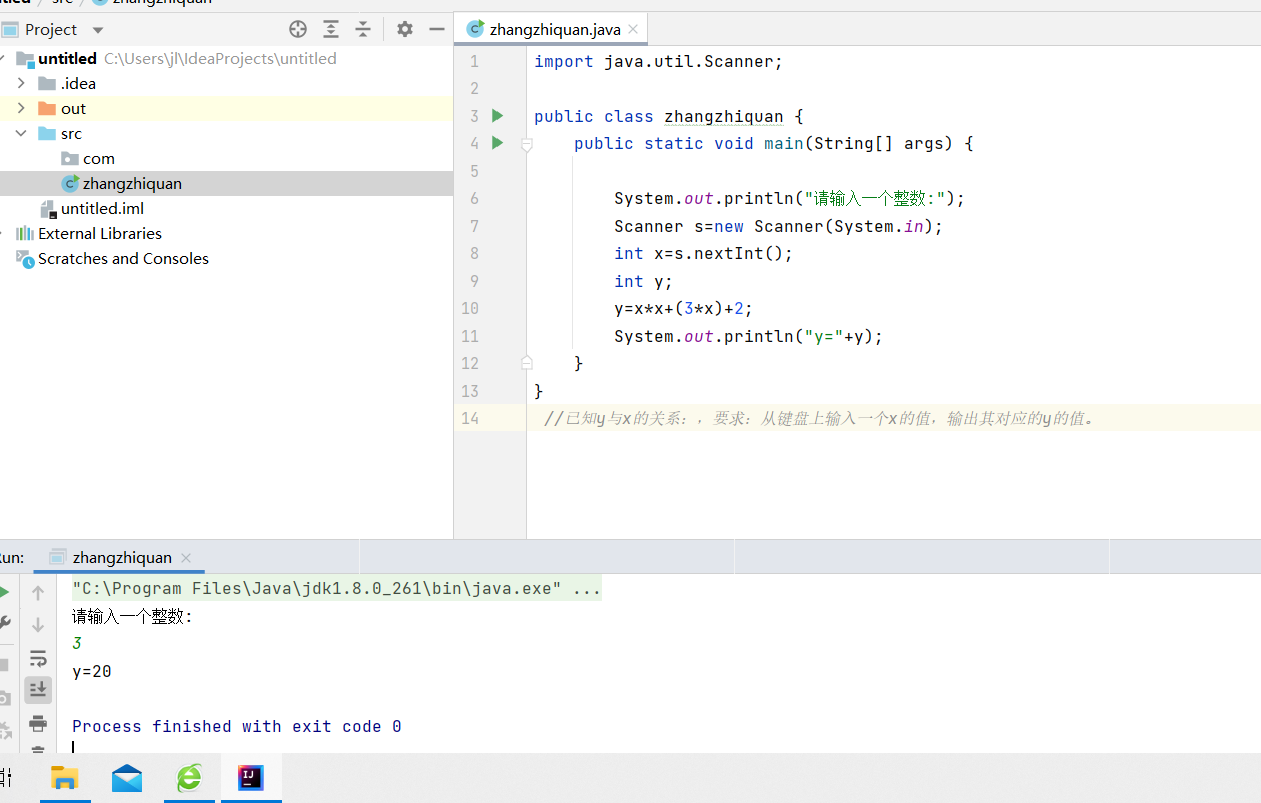Select the src folder row
Image resolution: width=1261 pixels, height=803 pixels.
226,133
